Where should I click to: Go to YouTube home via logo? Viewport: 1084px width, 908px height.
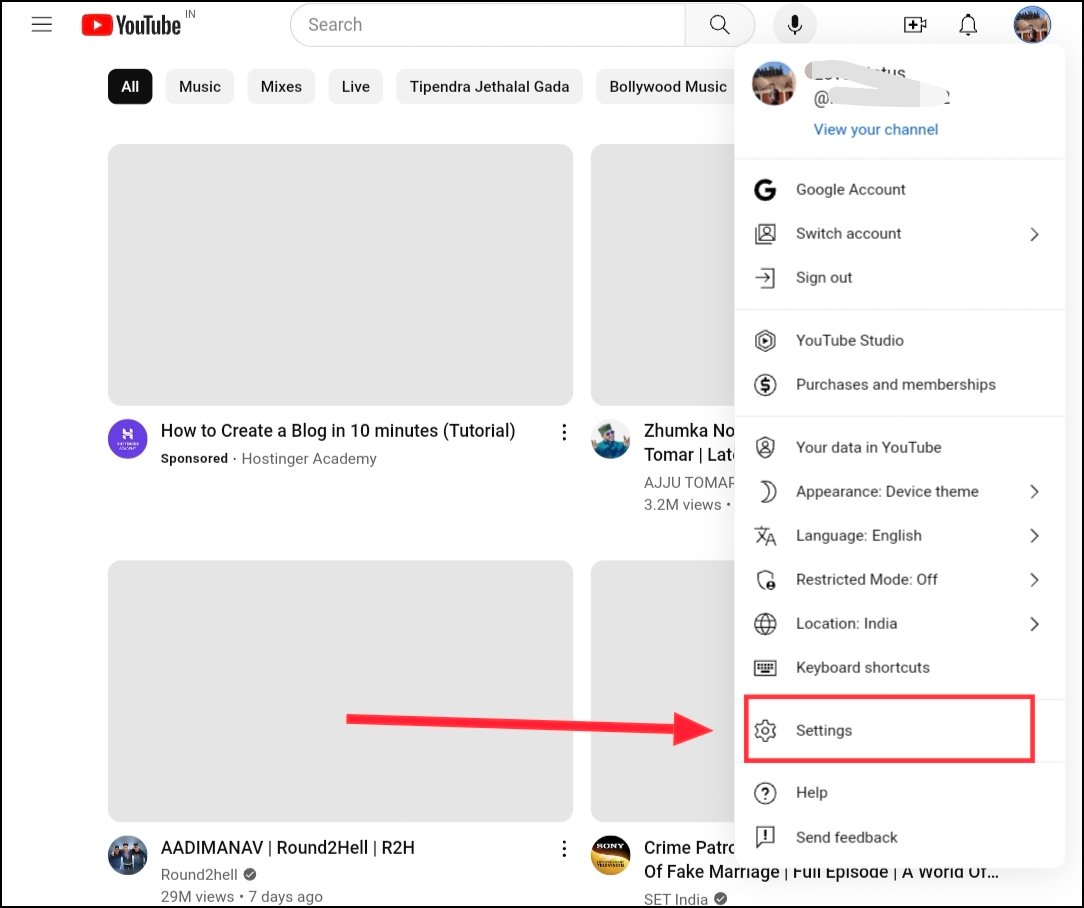click(x=131, y=25)
